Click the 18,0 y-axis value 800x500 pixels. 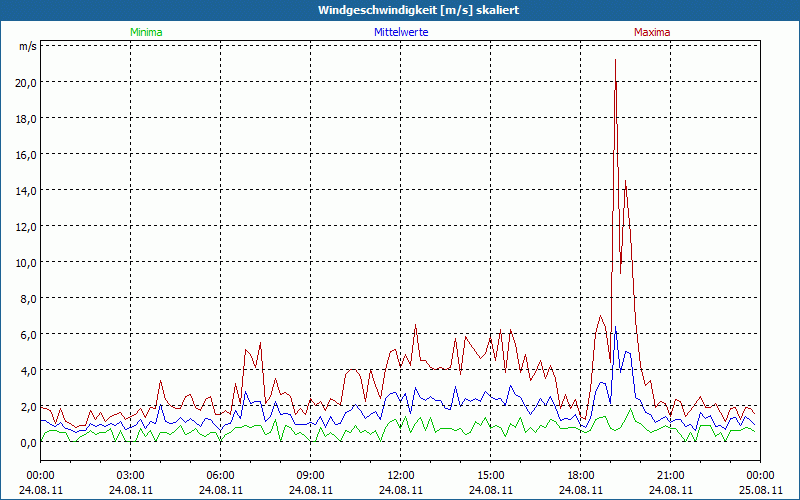tap(27, 119)
